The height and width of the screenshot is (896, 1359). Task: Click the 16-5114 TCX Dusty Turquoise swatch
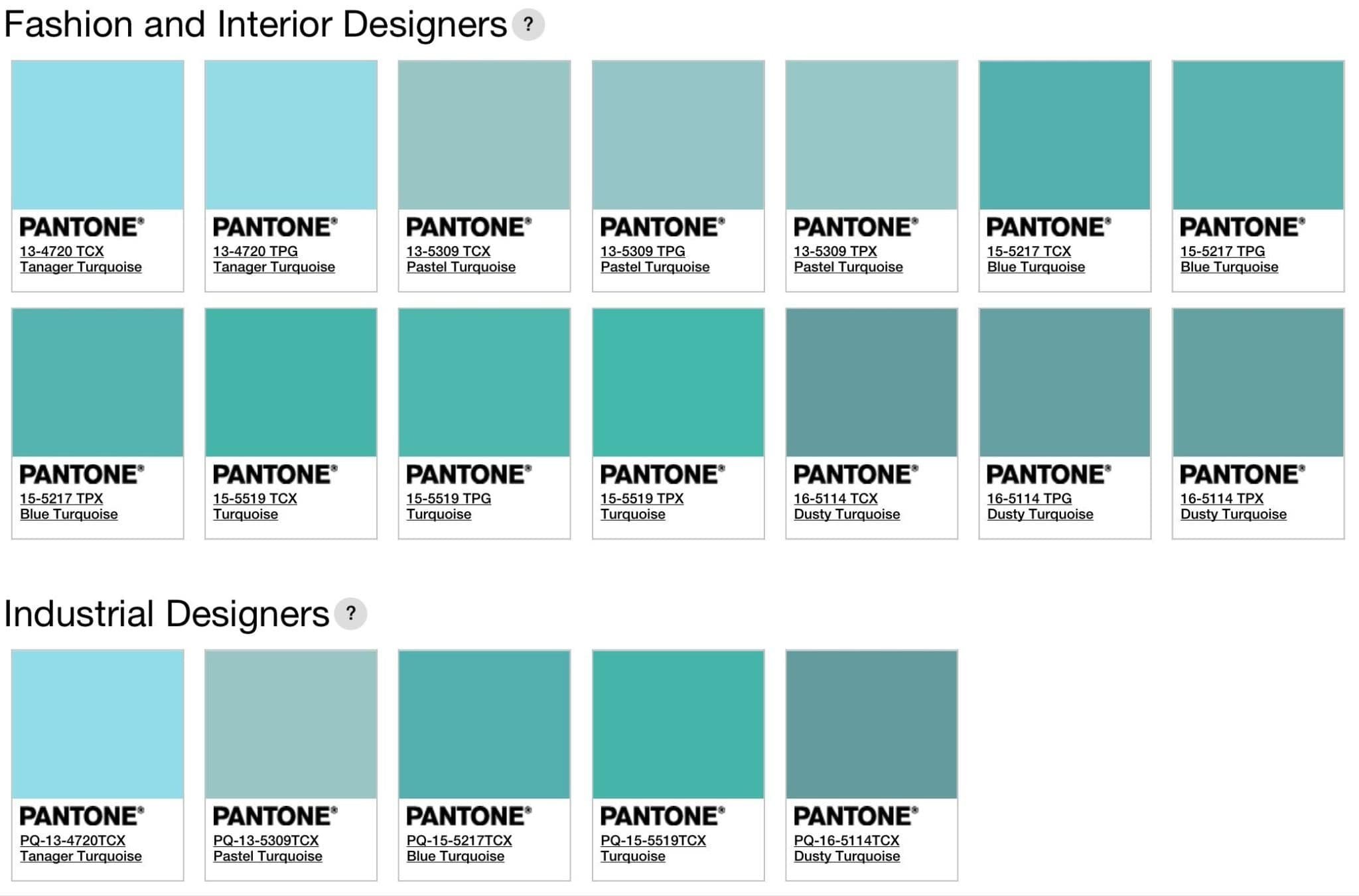point(871,383)
